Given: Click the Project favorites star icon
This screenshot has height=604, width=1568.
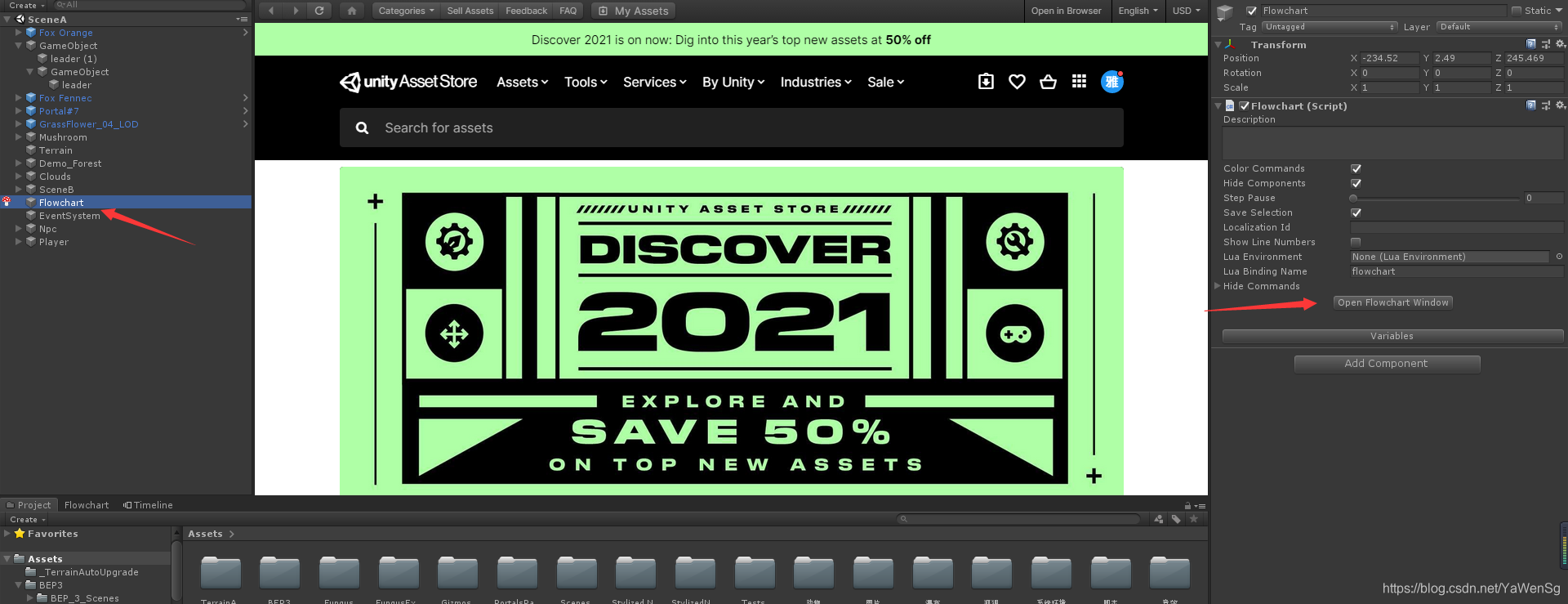Looking at the screenshot, I should pyautogui.click(x=1193, y=519).
